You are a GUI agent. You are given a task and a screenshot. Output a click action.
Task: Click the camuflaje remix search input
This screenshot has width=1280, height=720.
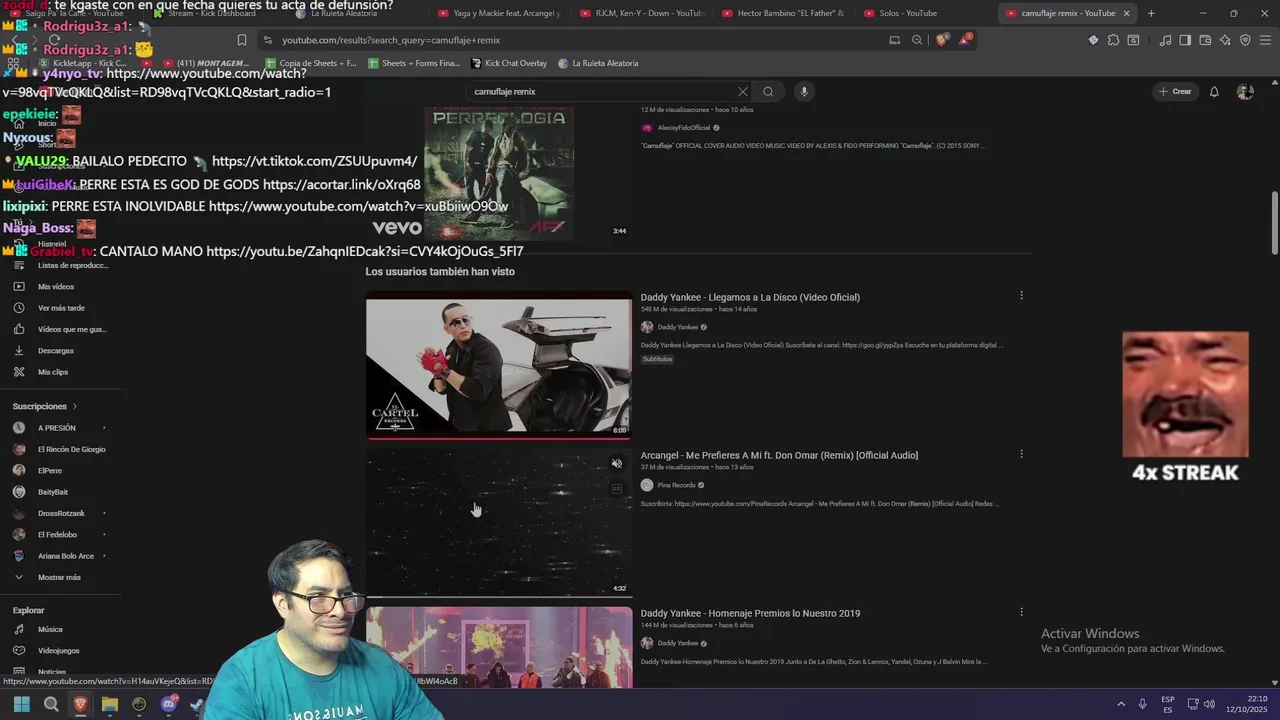point(600,91)
